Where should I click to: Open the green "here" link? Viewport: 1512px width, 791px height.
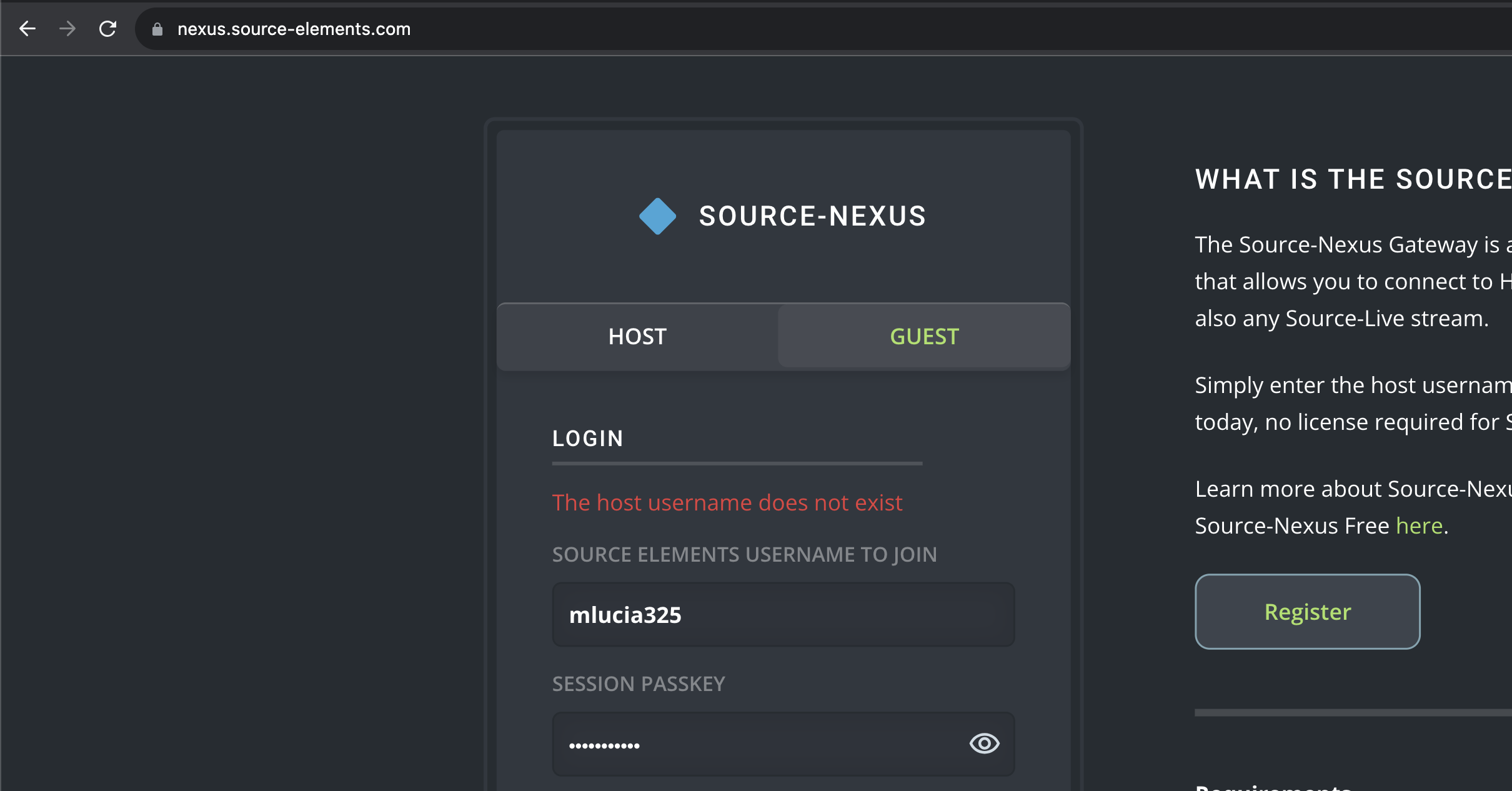[1419, 526]
